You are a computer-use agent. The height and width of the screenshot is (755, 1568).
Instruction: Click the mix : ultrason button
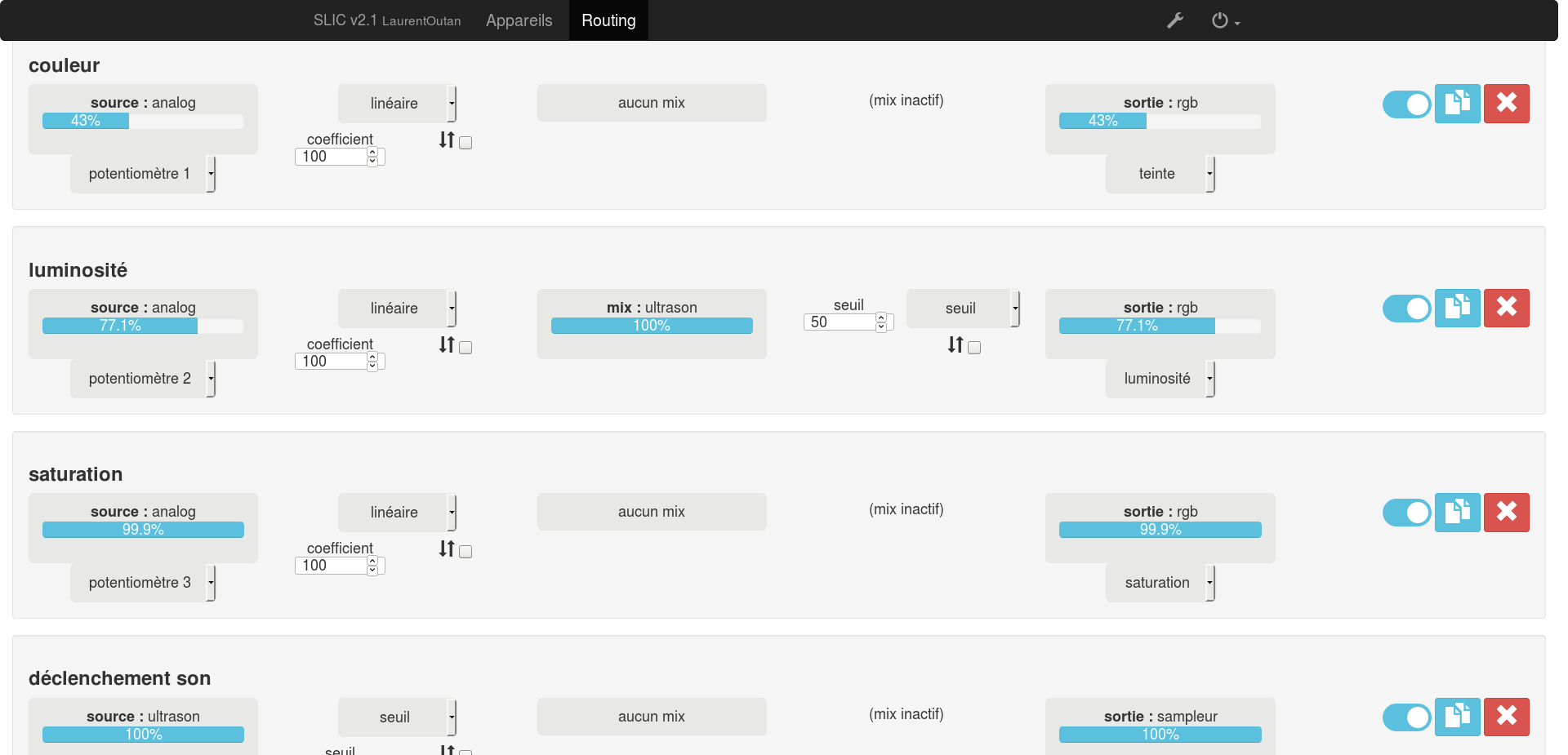[x=652, y=324]
